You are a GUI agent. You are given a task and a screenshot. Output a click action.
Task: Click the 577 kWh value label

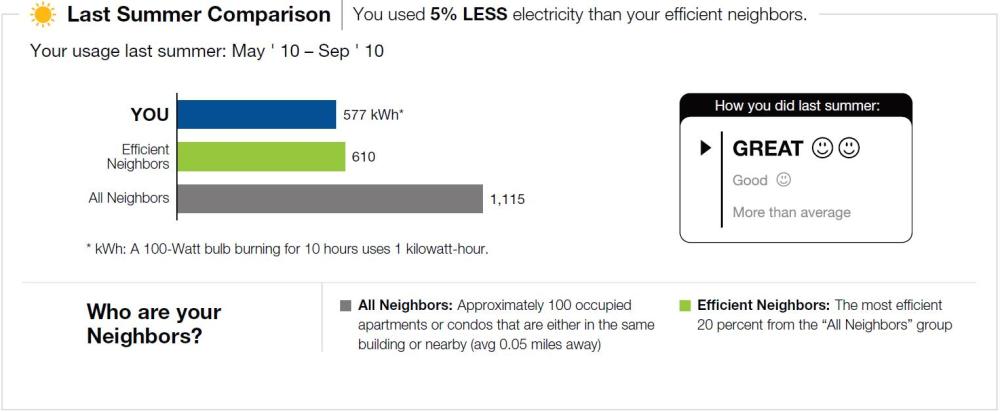[374, 115]
